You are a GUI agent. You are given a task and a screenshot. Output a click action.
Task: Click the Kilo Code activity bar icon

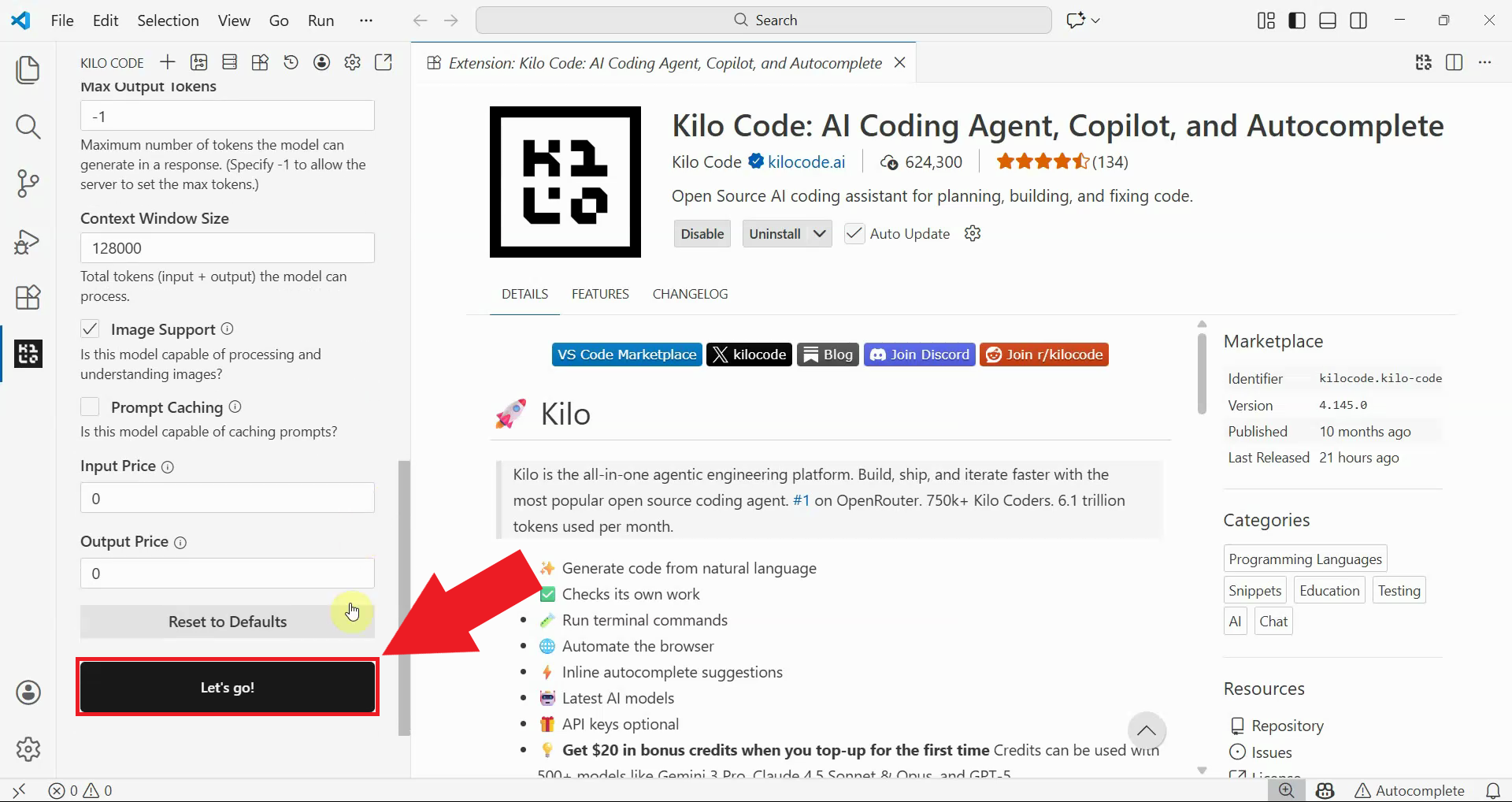(x=28, y=354)
